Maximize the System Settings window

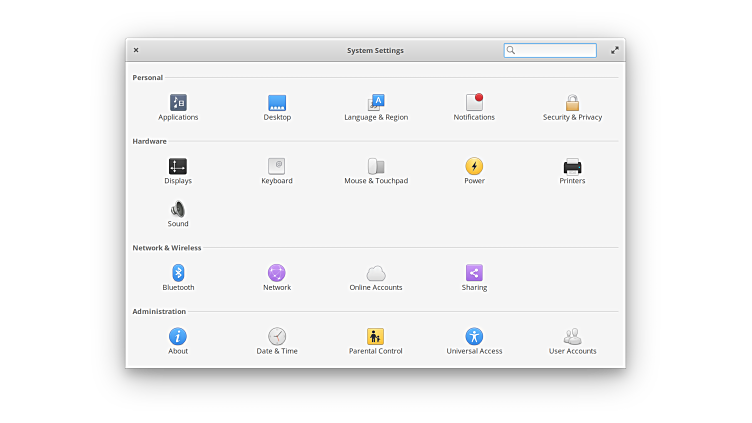coord(615,50)
